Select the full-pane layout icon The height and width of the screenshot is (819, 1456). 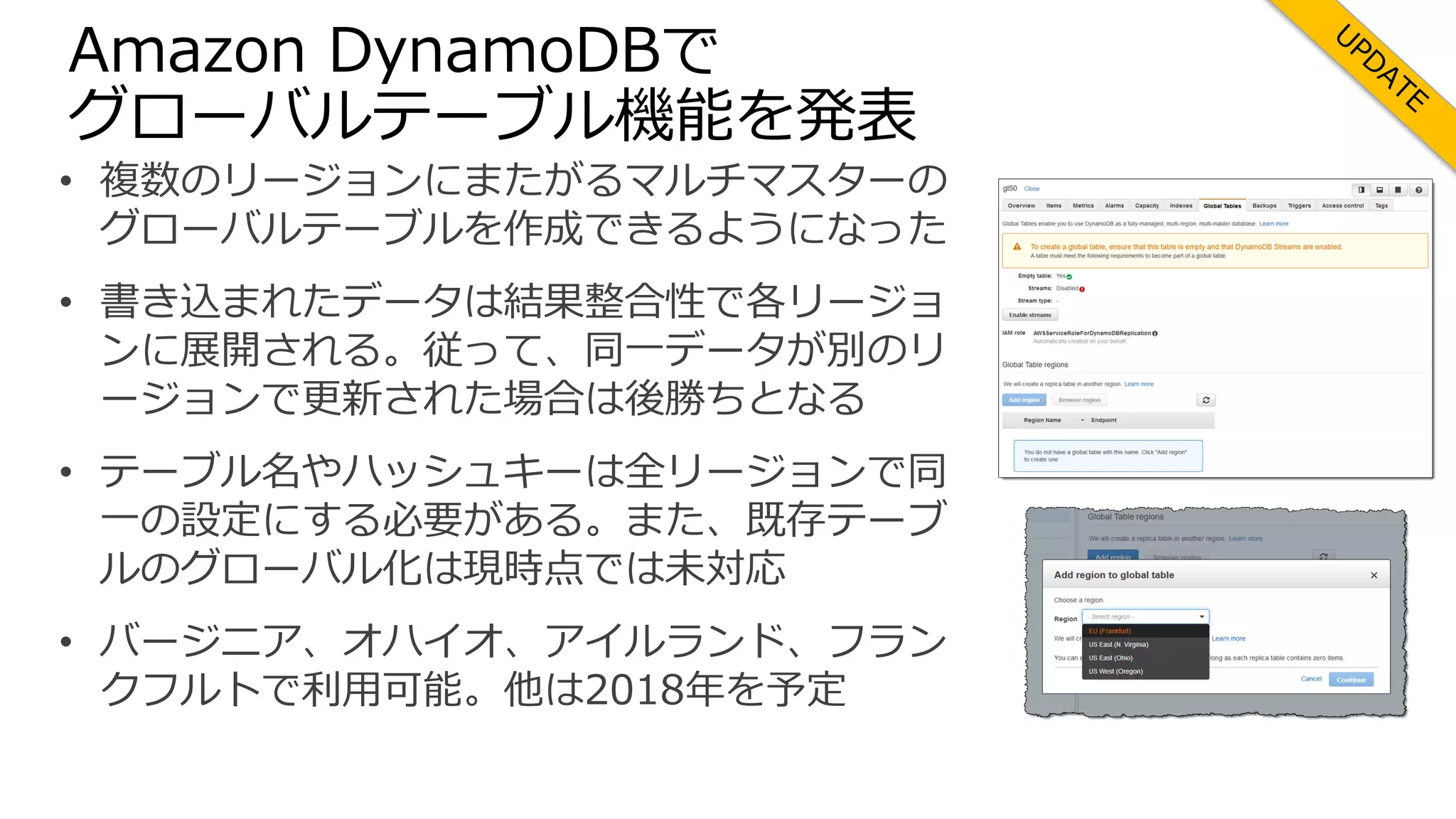click(x=1398, y=190)
